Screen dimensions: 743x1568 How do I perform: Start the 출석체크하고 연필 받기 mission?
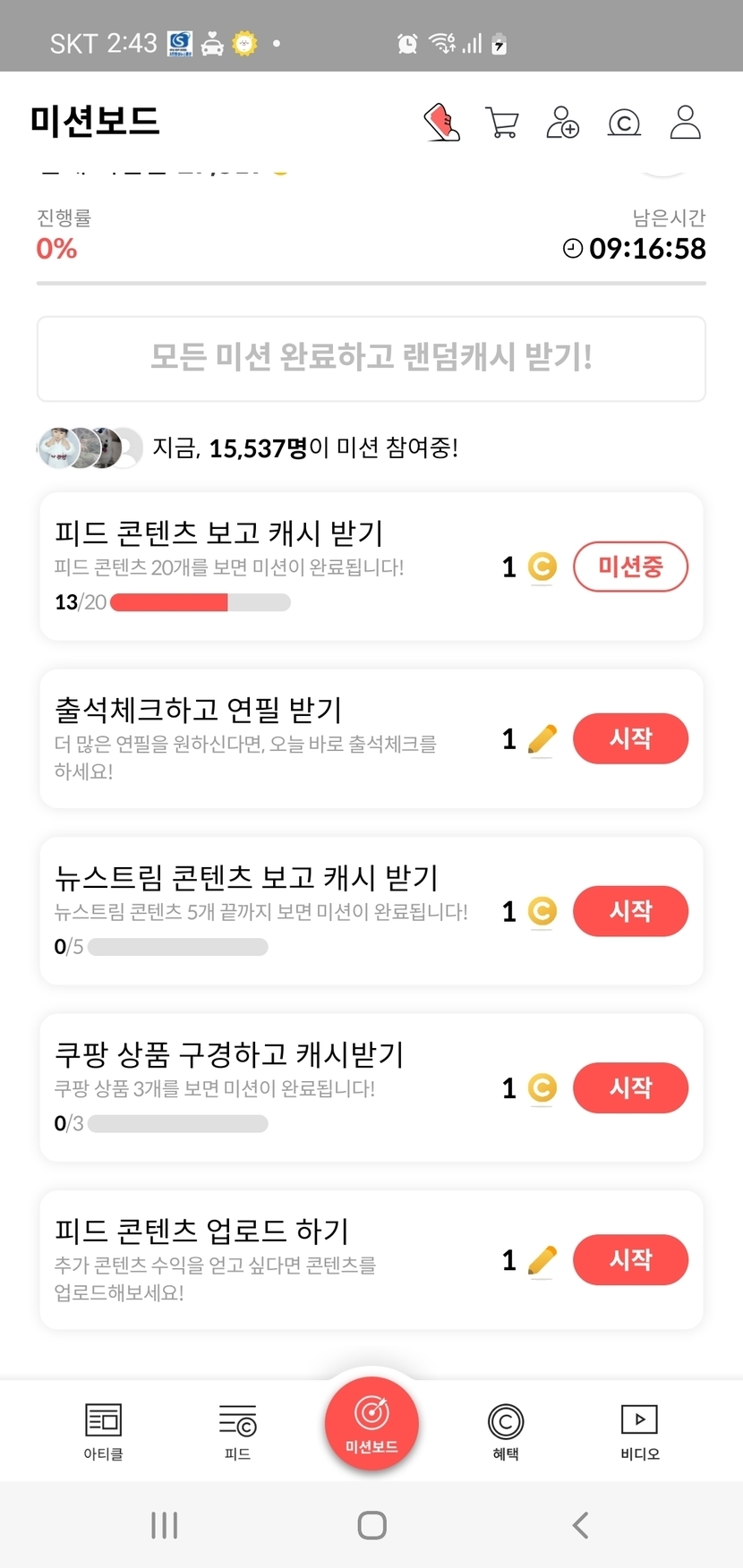(630, 739)
